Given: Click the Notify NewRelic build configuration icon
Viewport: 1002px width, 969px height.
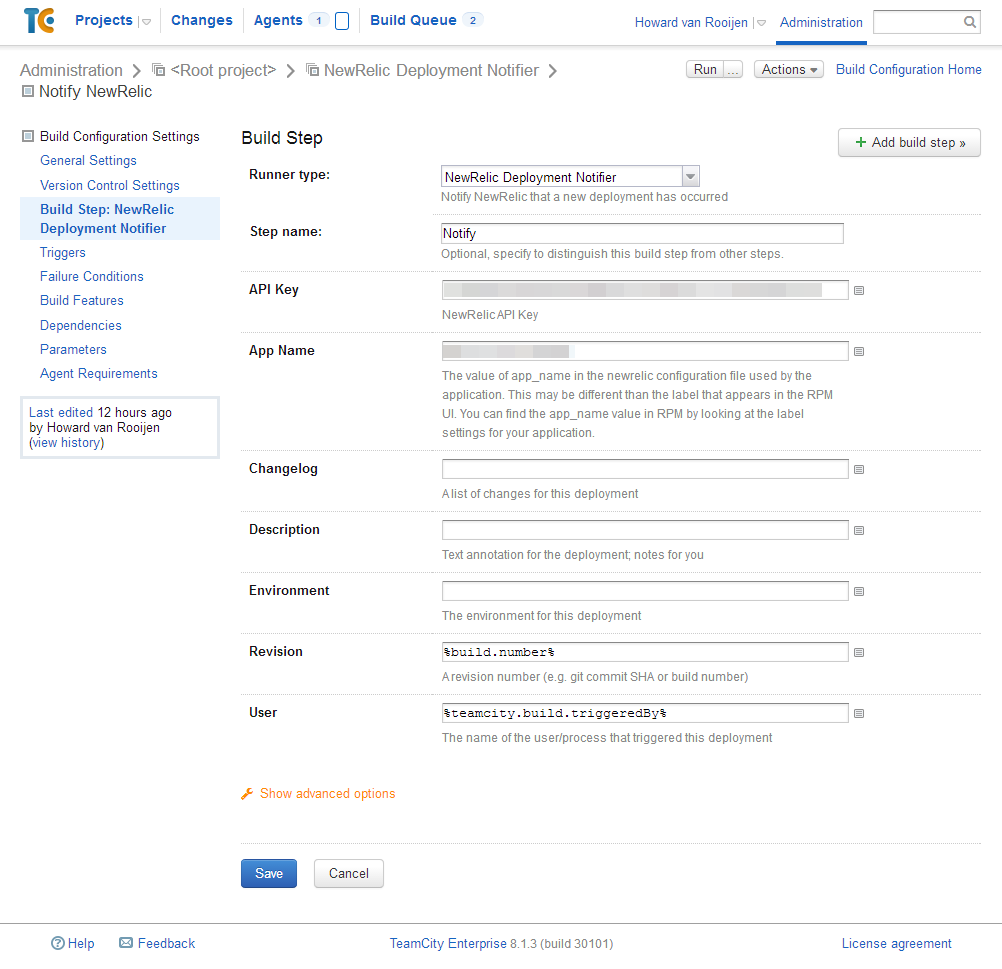Looking at the screenshot, I should point(27,91).
